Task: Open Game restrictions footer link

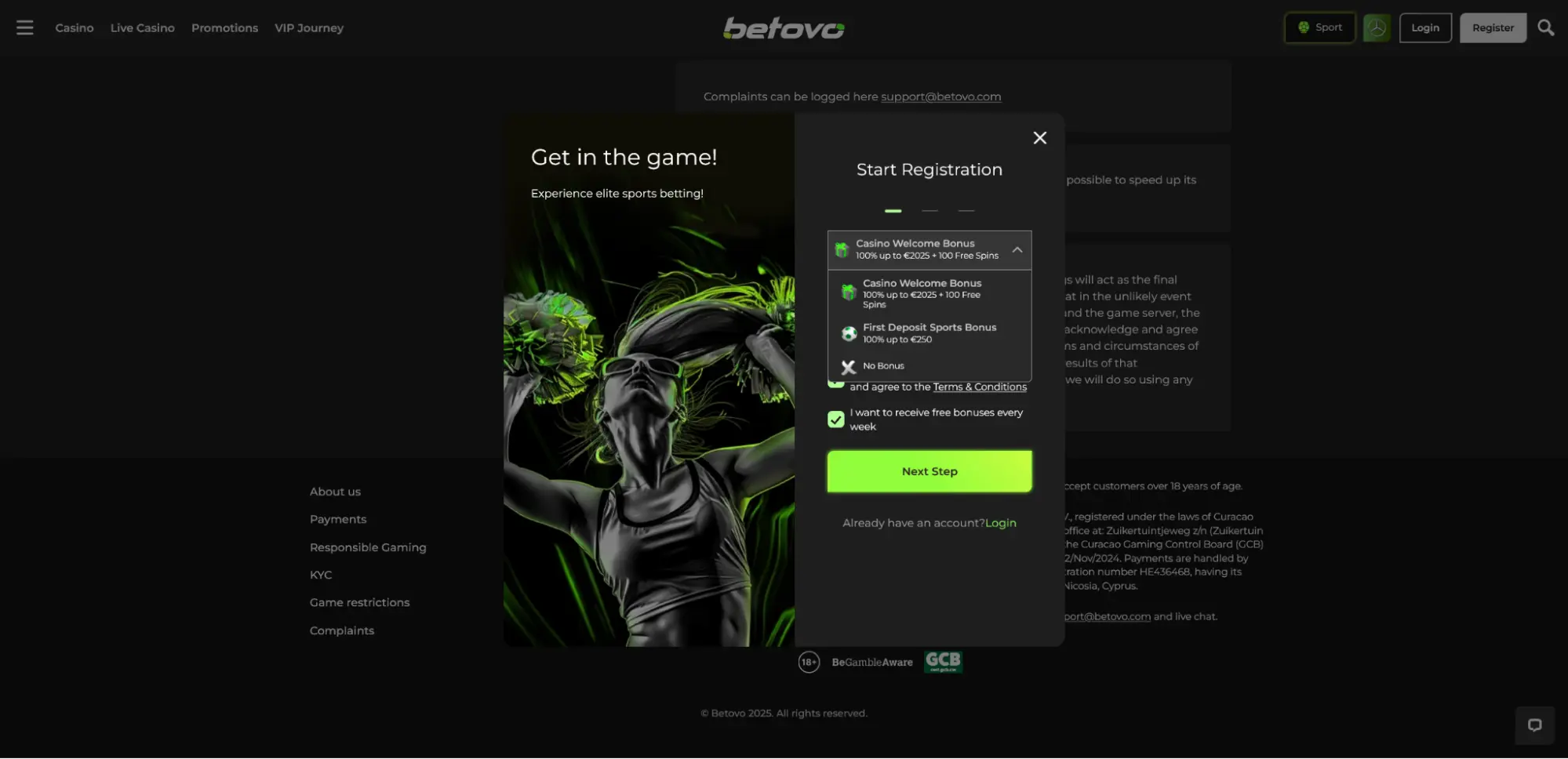Action: (359, 602)
